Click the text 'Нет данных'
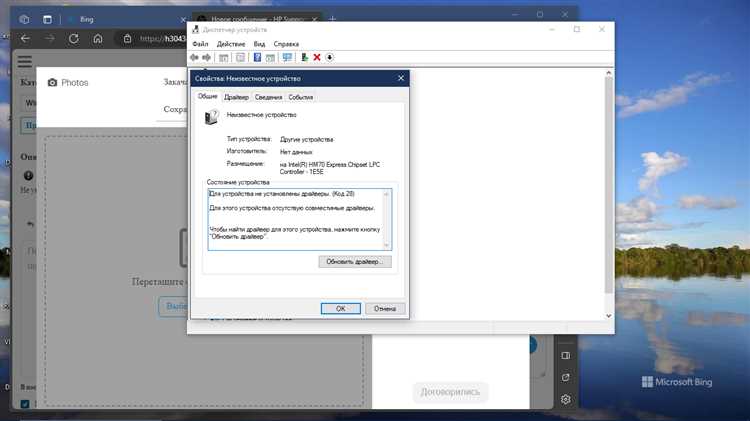This screenshot has height=421, width=750. [x=296, y=152]
